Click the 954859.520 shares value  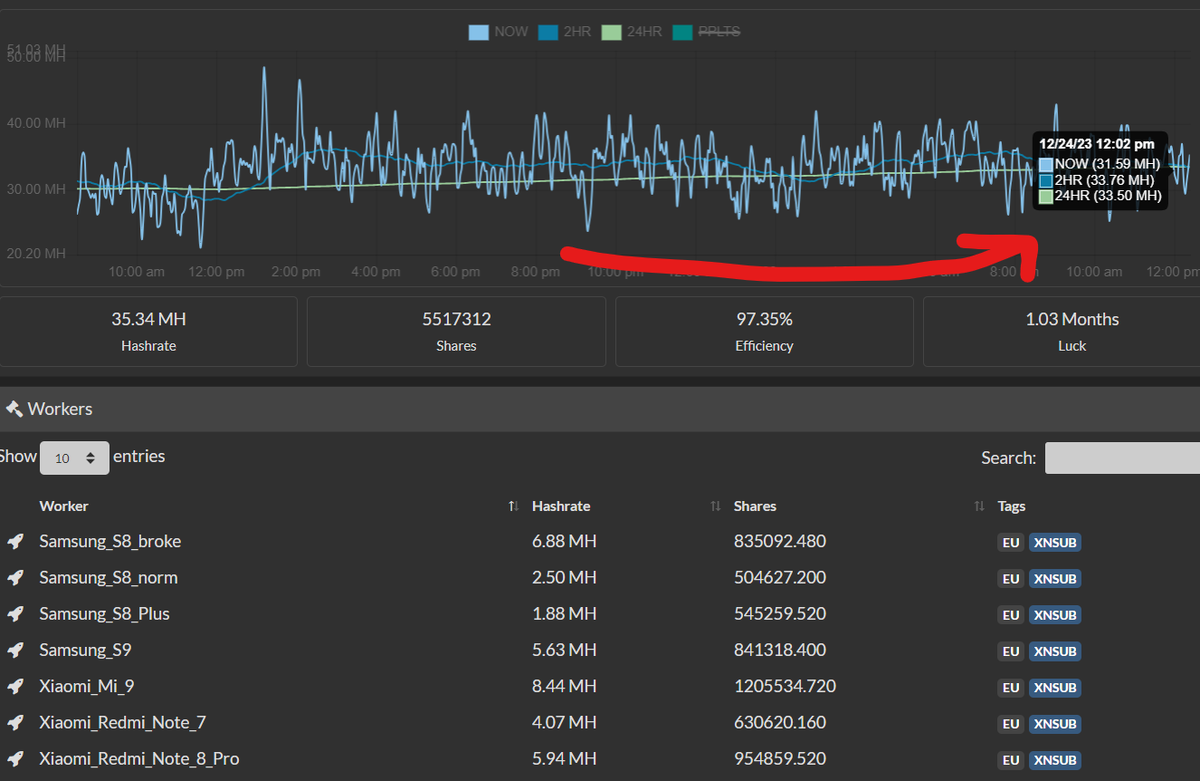(780, 758)
